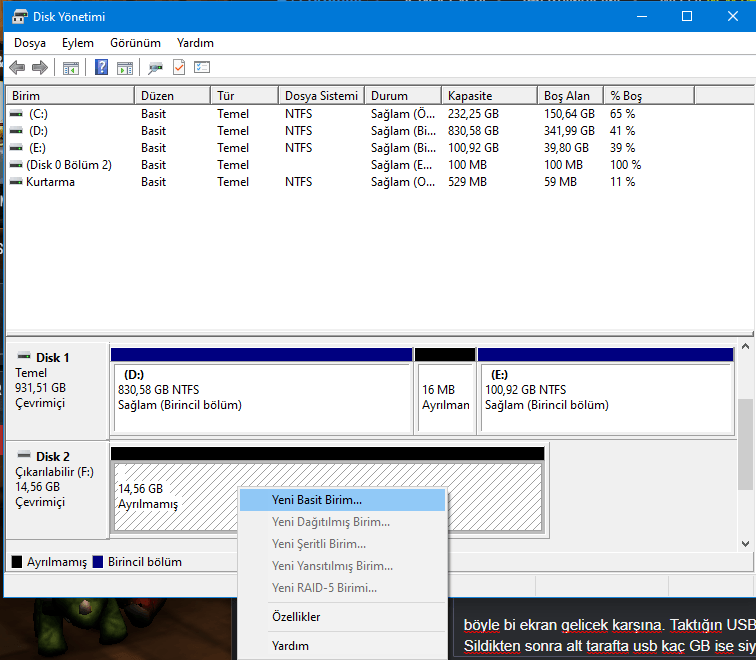Click the Disk Yönetimi title bar icon
The image size is (756, 660).
(x=20, y=17)
